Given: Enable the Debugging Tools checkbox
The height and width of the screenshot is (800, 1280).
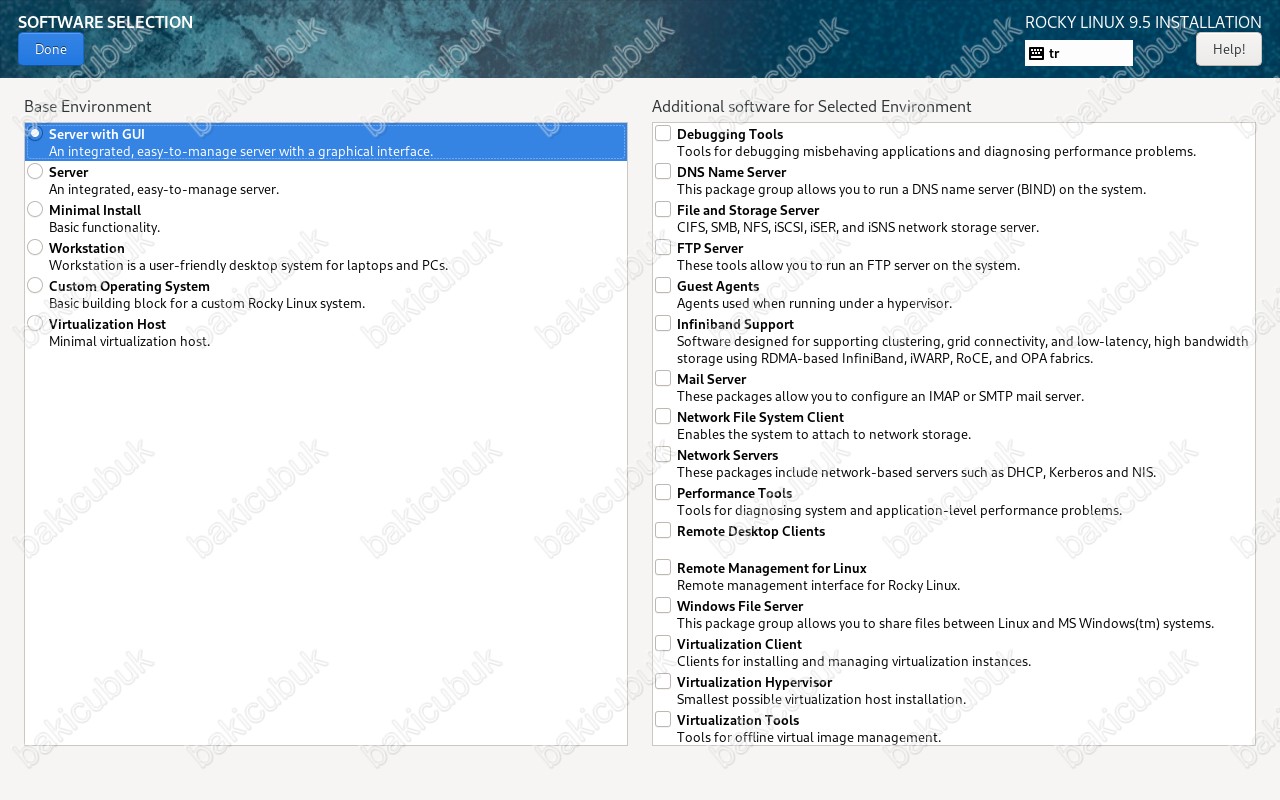Looking at the screenshot, I should tap(663, 133).
